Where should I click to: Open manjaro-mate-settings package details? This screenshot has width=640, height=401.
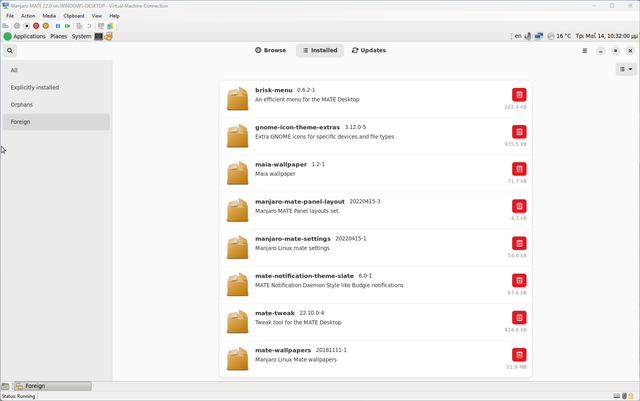pyautogui.click(x=376, y=247)
